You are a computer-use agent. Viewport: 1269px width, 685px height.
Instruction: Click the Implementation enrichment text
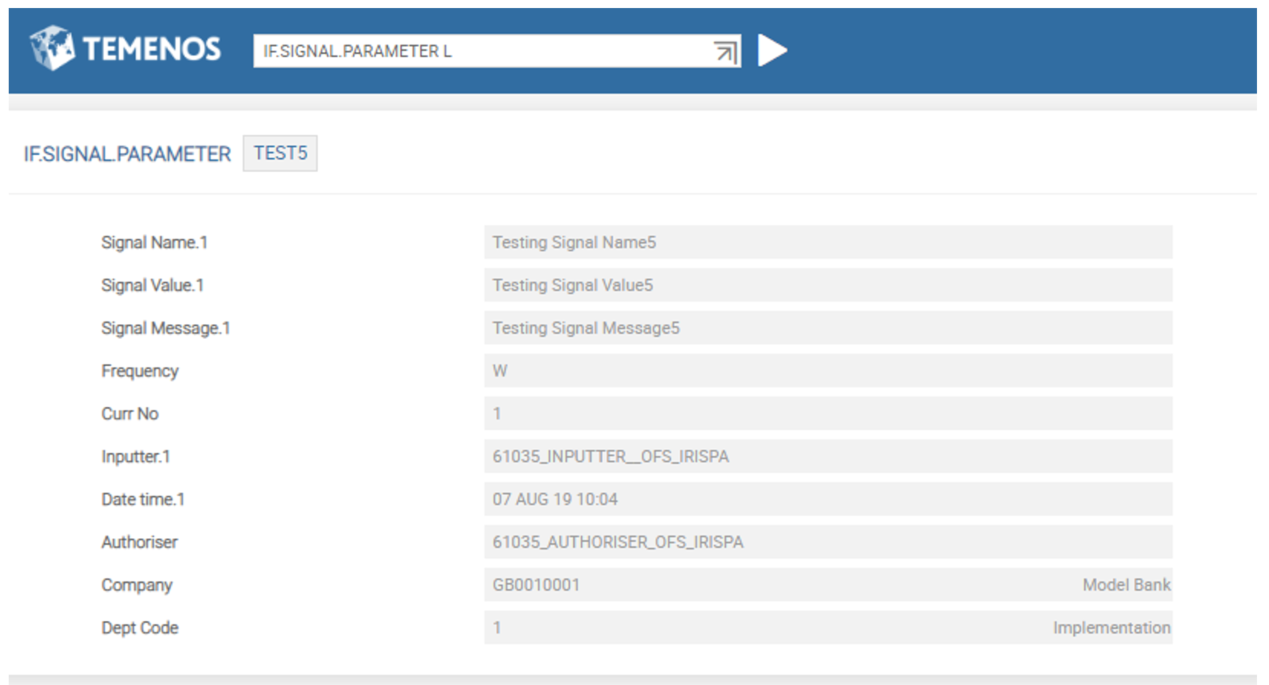[x=1111, y=628]
